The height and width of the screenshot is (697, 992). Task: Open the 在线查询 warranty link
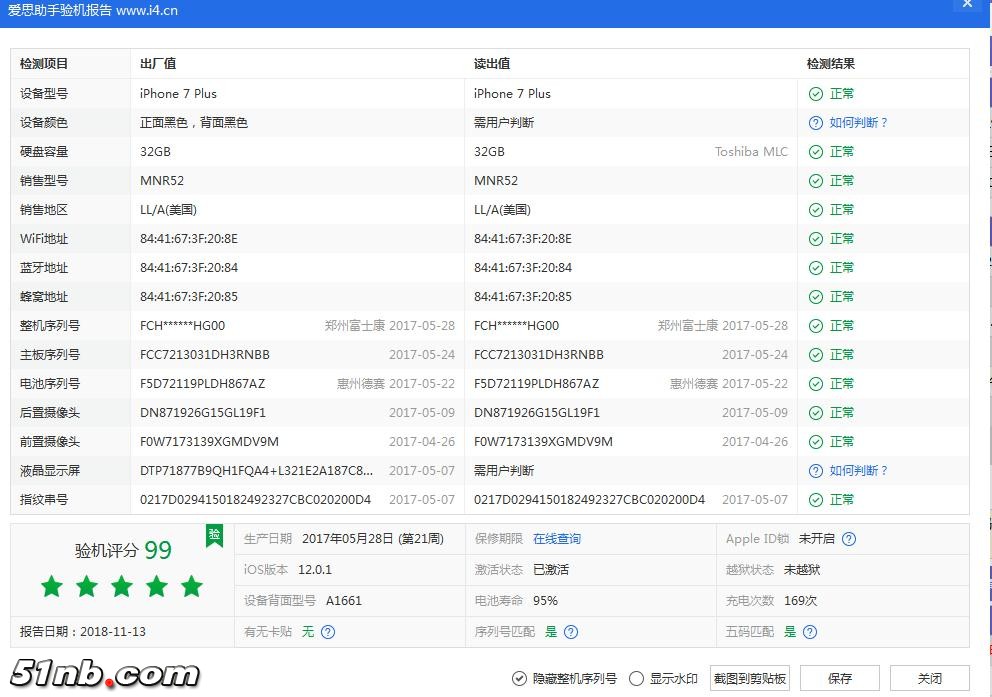pyautogui.click(x=556, y=539)
